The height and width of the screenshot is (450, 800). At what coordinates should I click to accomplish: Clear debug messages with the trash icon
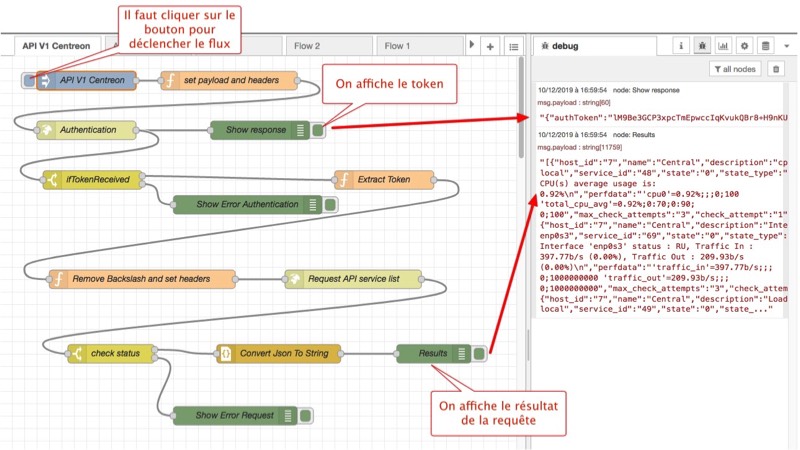click(x=776, y=69)
